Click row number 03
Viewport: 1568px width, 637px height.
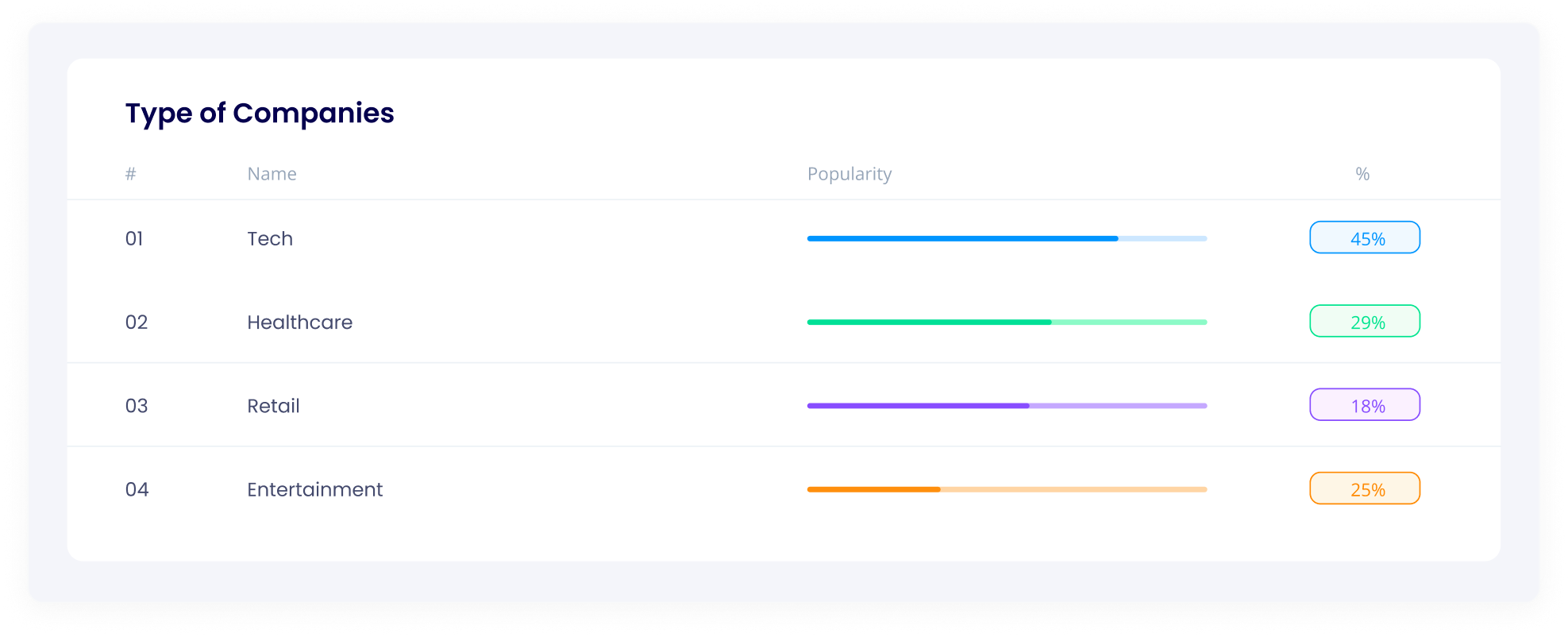point(137,406)
